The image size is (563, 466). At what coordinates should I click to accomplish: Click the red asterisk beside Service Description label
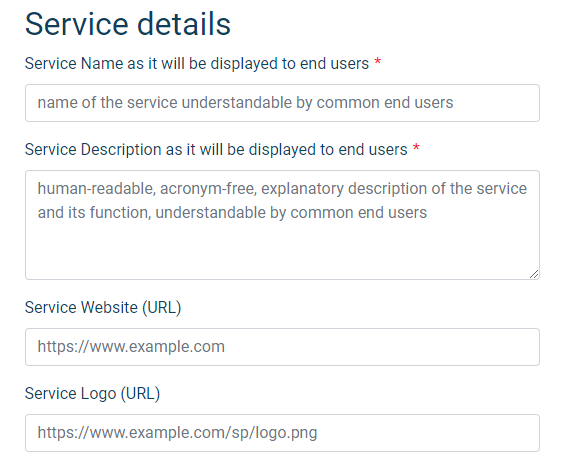point(416,148)
